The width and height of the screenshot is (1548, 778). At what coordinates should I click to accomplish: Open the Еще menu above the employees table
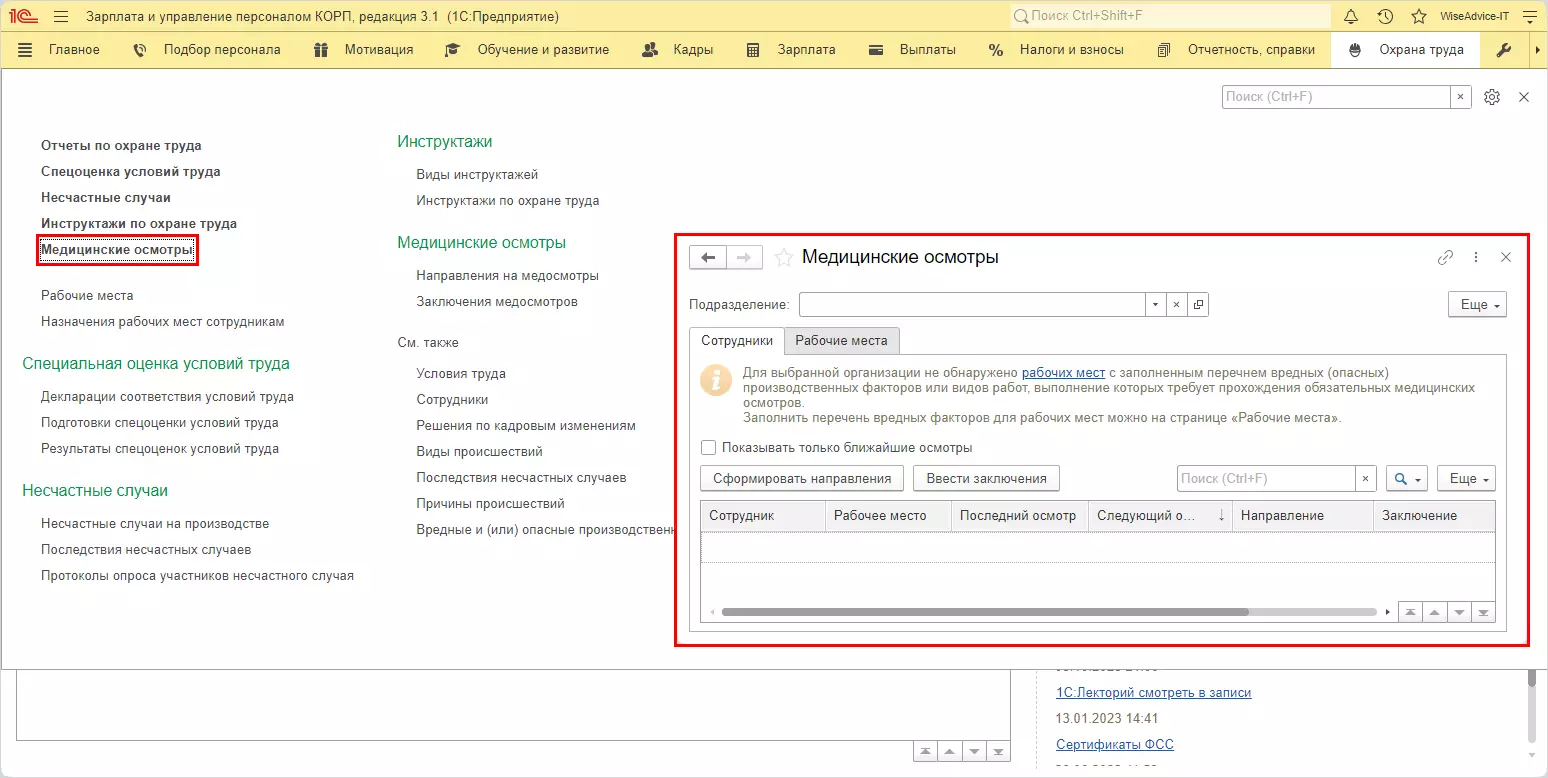1466,479
